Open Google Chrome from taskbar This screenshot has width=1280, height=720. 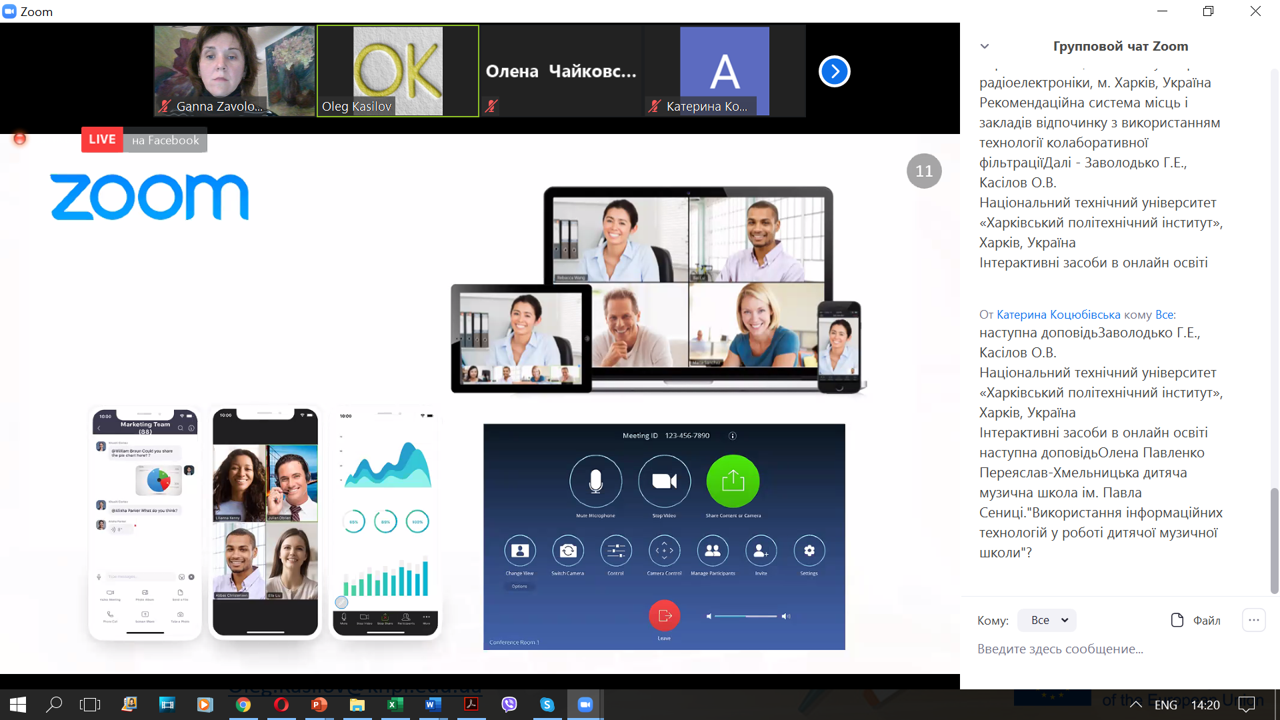coord(243,705)
